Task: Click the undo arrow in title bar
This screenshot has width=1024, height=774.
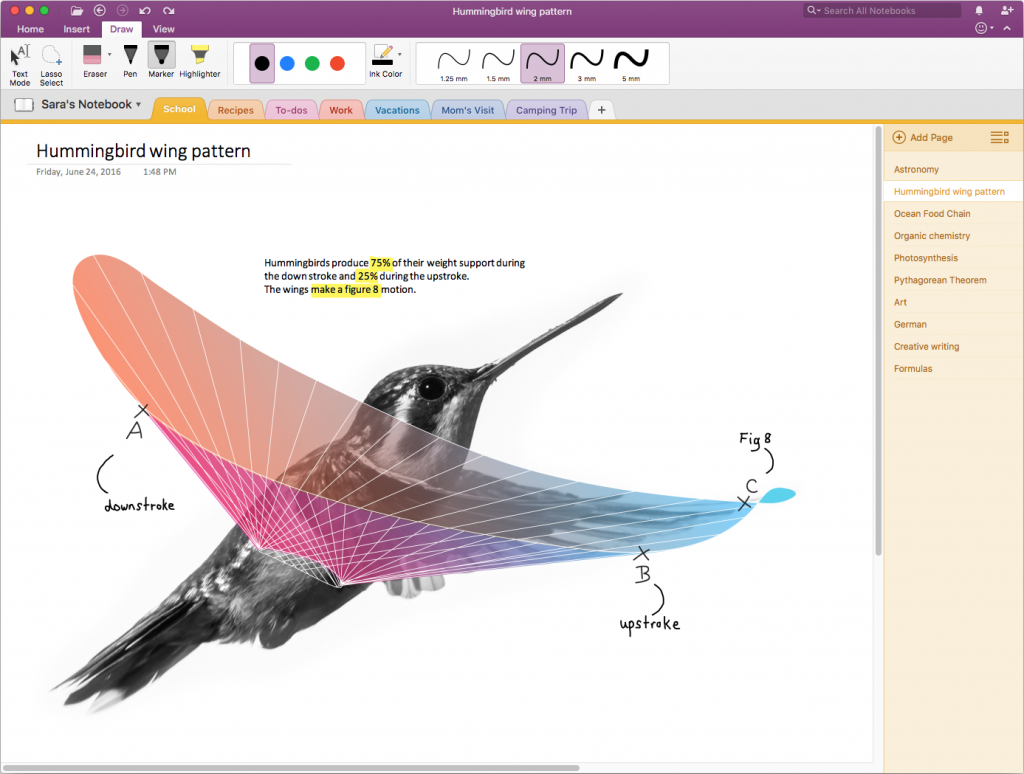Action: [x=145, y=10]
